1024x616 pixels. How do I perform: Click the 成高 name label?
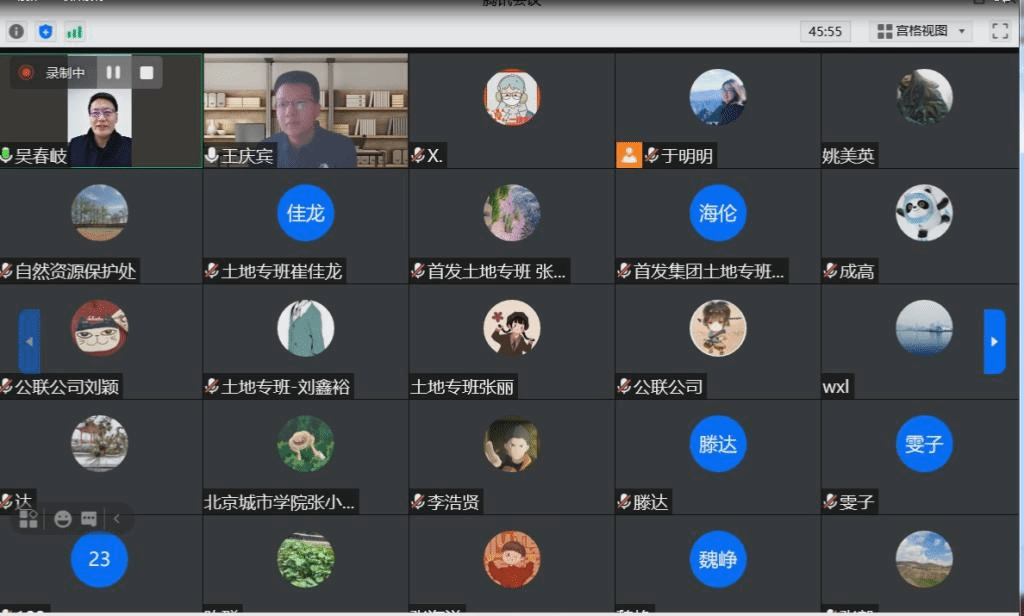(857, 271)
